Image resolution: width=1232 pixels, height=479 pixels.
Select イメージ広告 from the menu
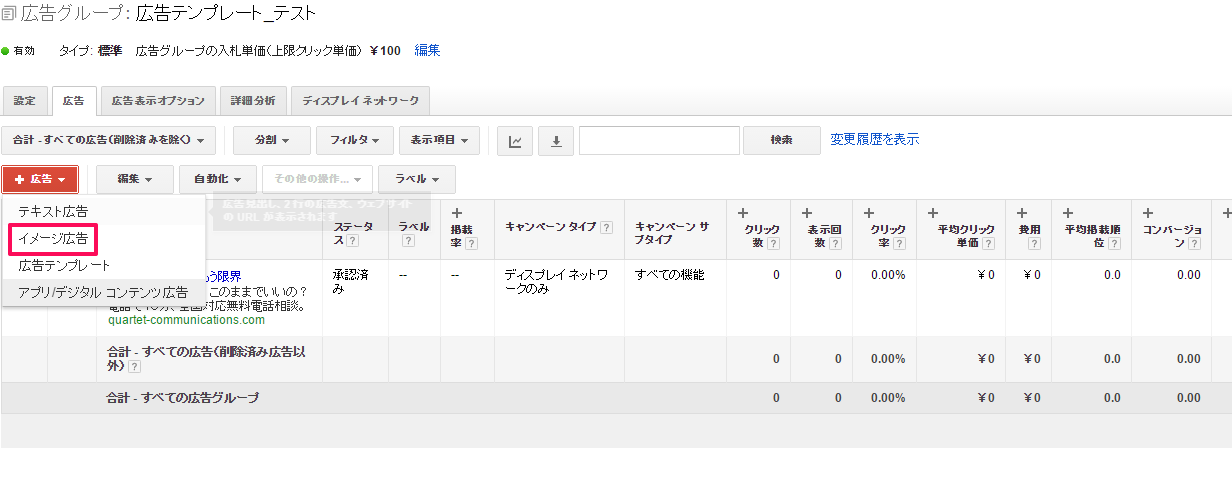pos(53,239)
